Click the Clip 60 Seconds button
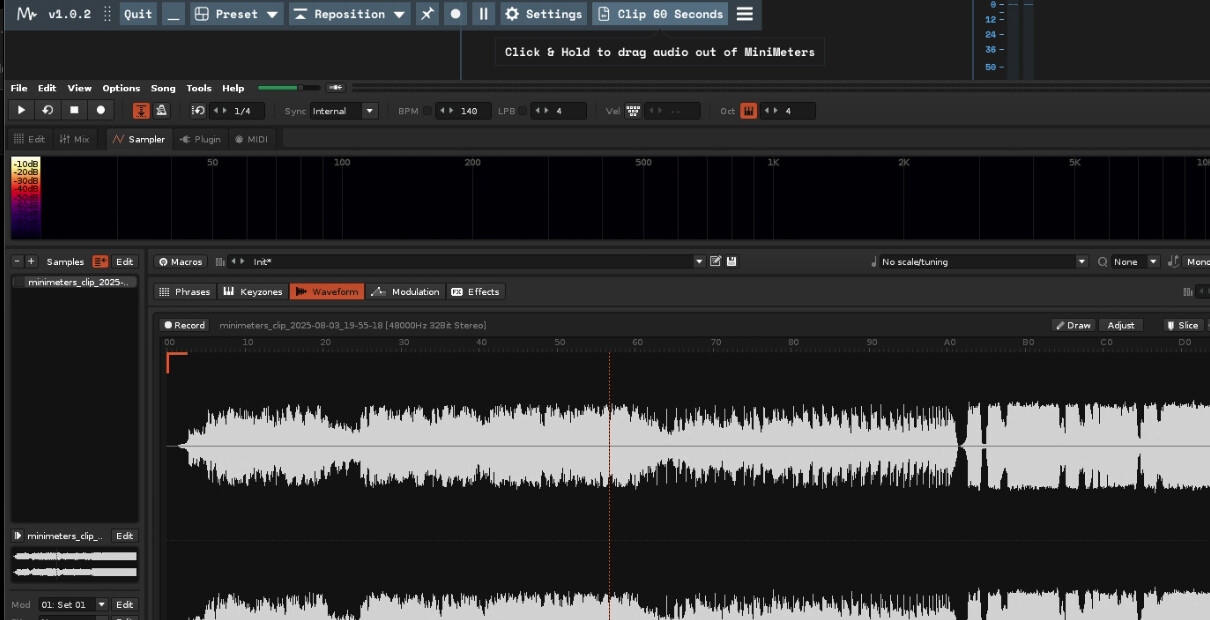 click(x=660, y=14)
